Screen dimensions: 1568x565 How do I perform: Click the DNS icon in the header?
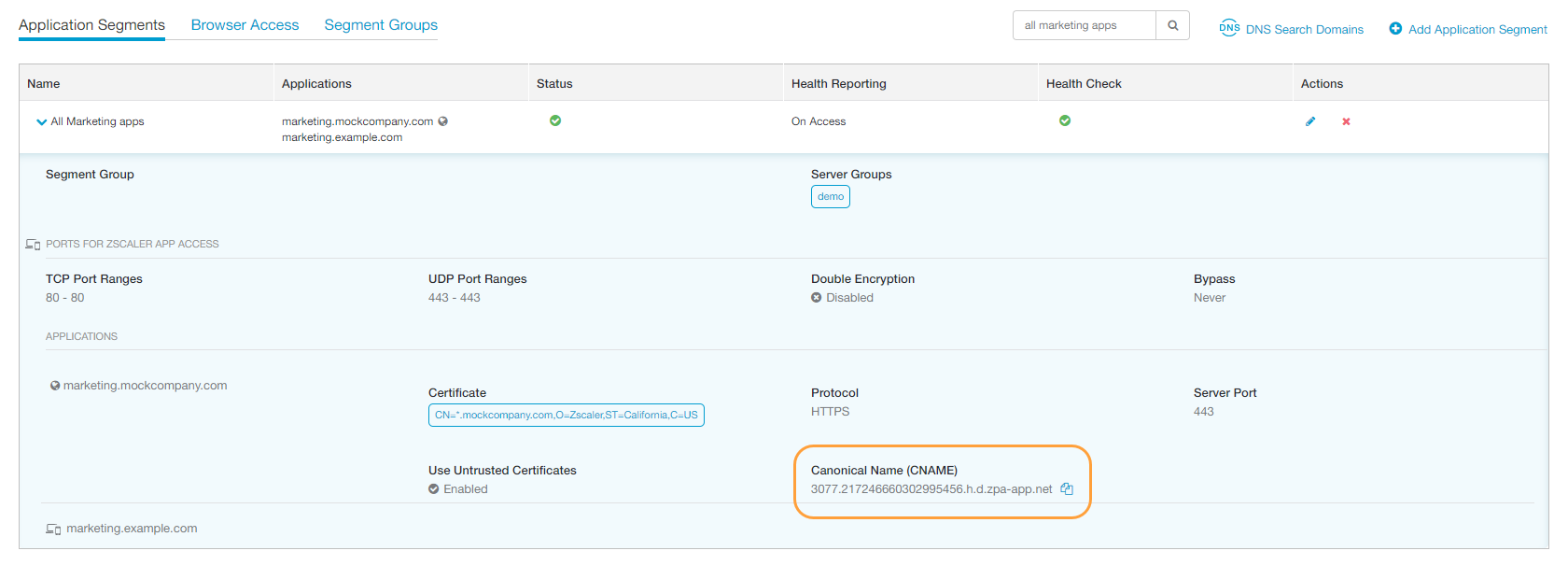1229,28
